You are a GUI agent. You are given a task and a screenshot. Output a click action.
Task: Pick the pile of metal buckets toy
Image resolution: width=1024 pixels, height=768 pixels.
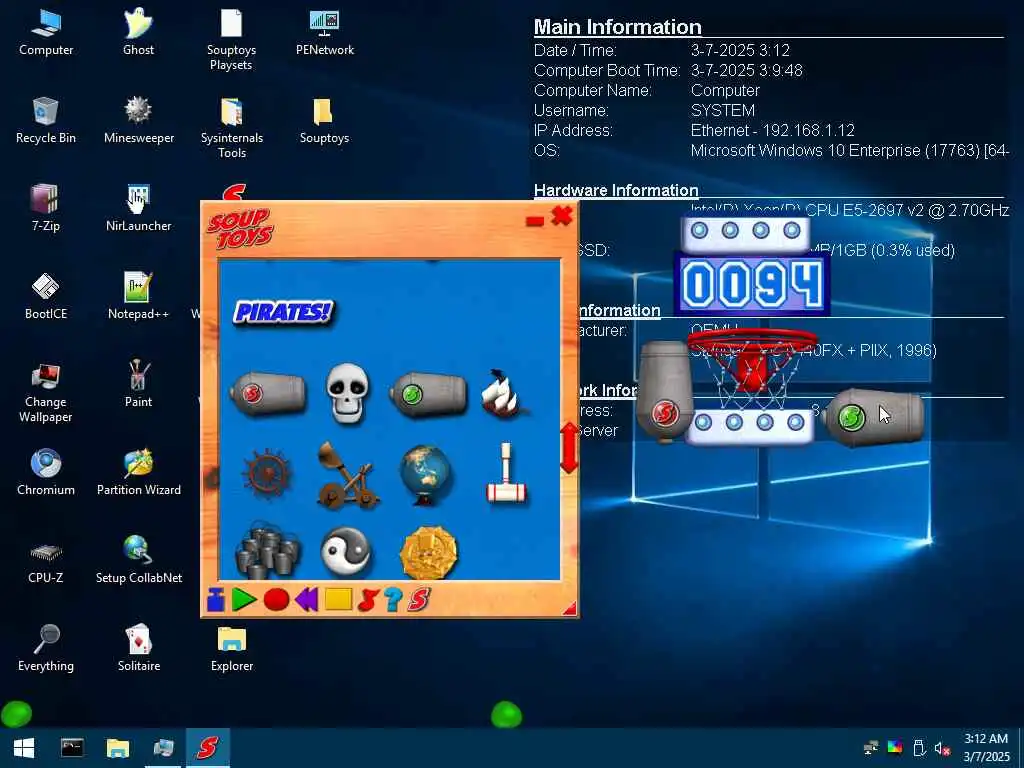pos(268,551)
